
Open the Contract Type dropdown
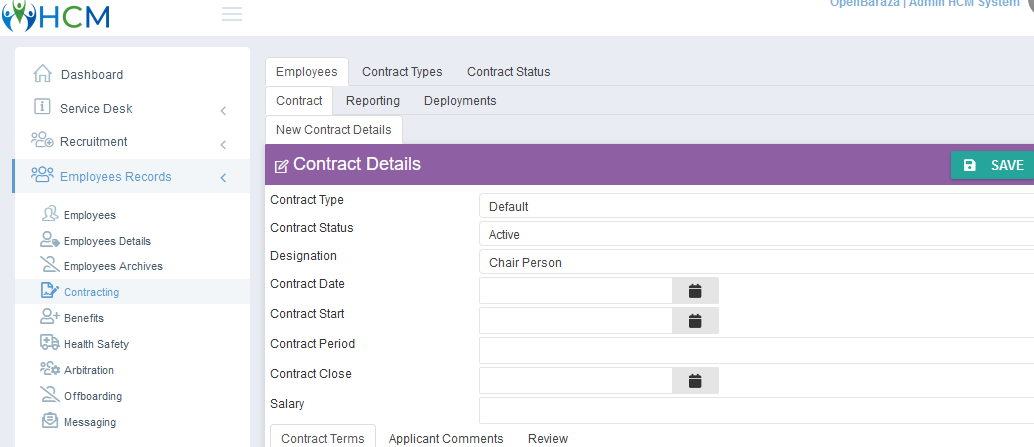[x=756, y=206]
